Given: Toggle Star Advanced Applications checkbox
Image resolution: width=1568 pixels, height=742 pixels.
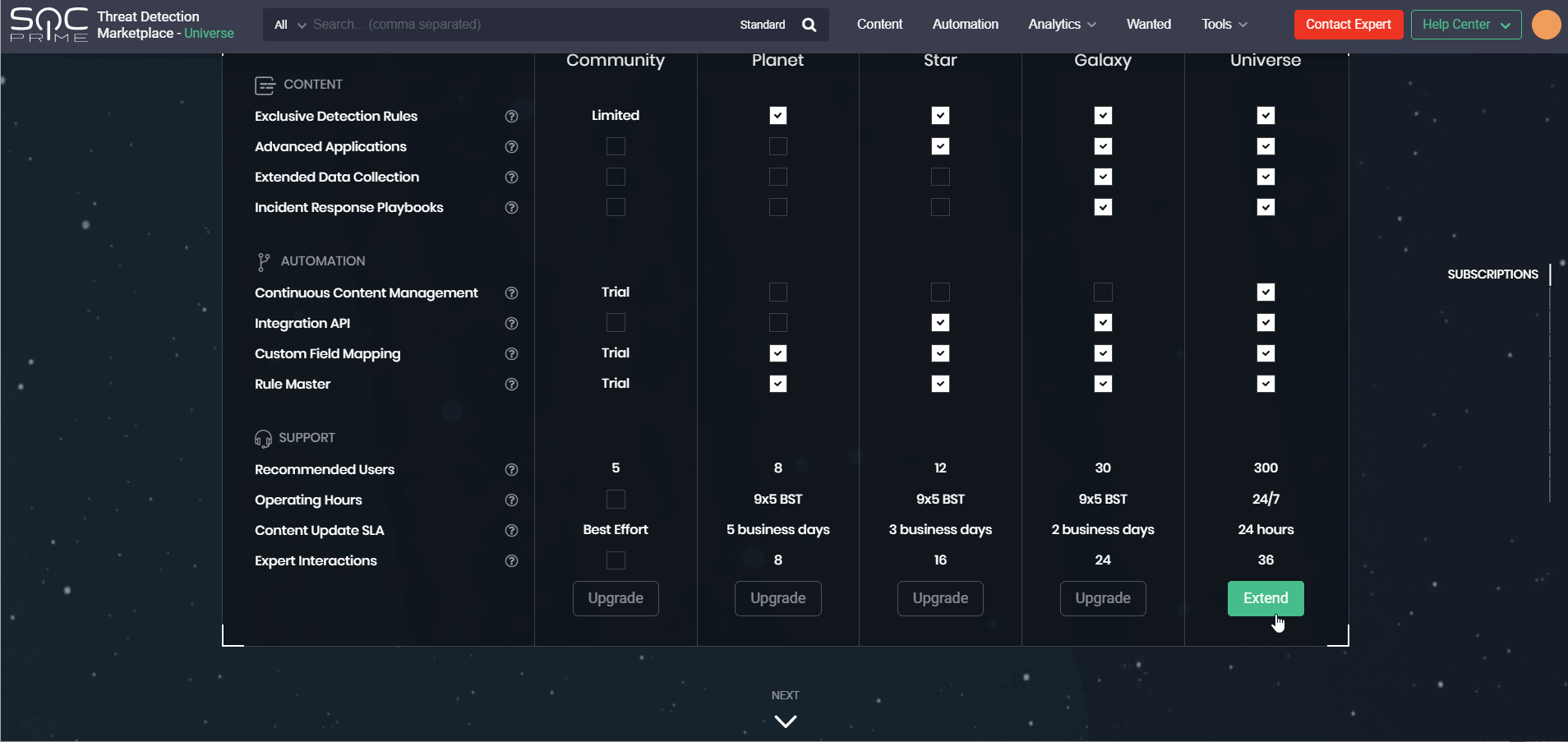Looking at the screenshot, I should pyautogui.click(x=940, y=146).
